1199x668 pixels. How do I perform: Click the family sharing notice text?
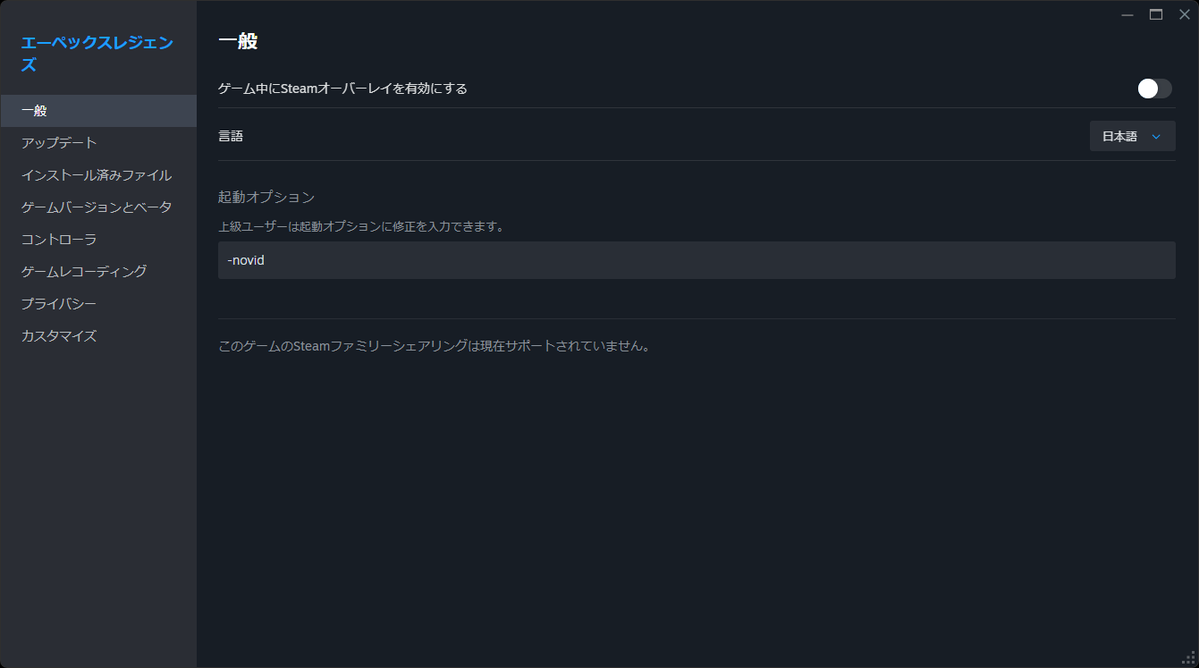coord(433,346)
